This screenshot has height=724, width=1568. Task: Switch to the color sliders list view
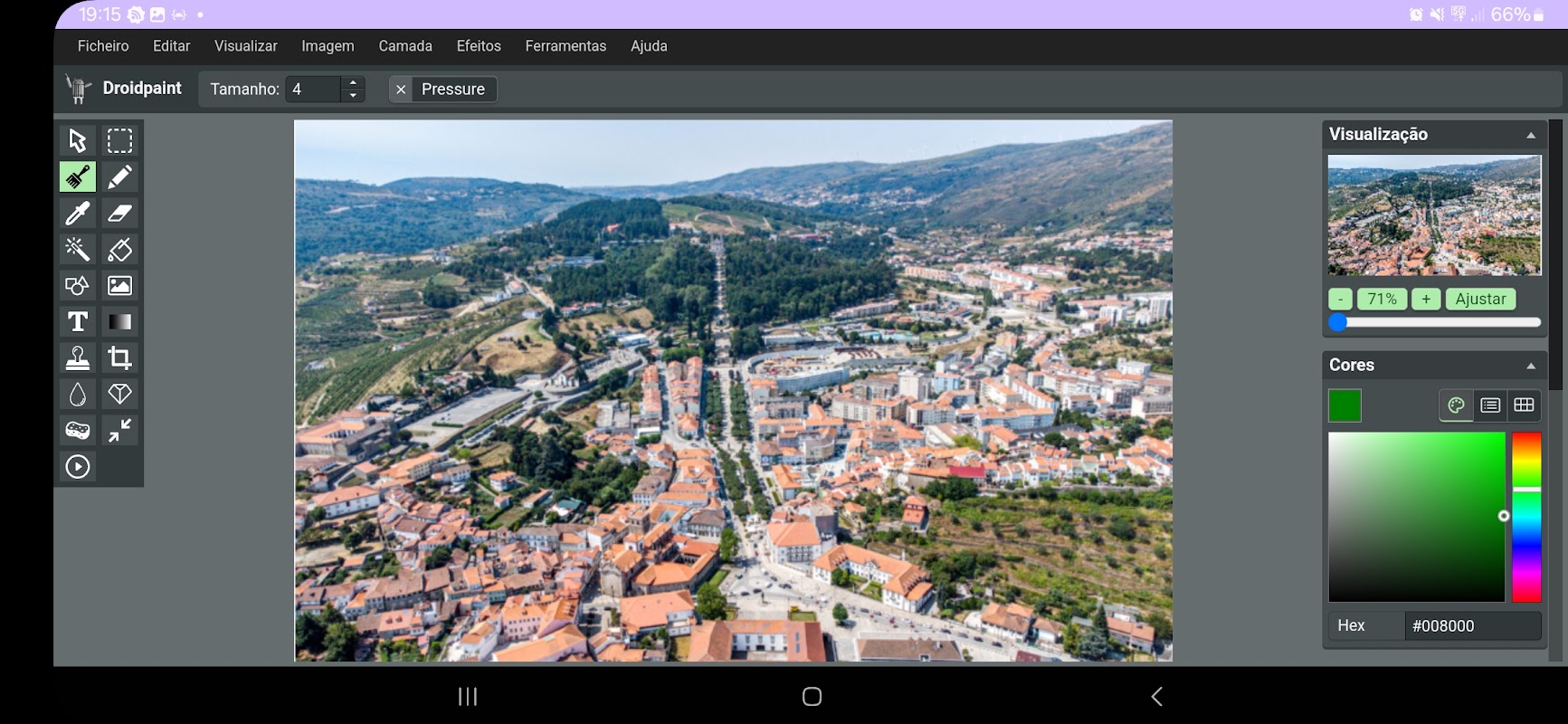[1490, 405]
